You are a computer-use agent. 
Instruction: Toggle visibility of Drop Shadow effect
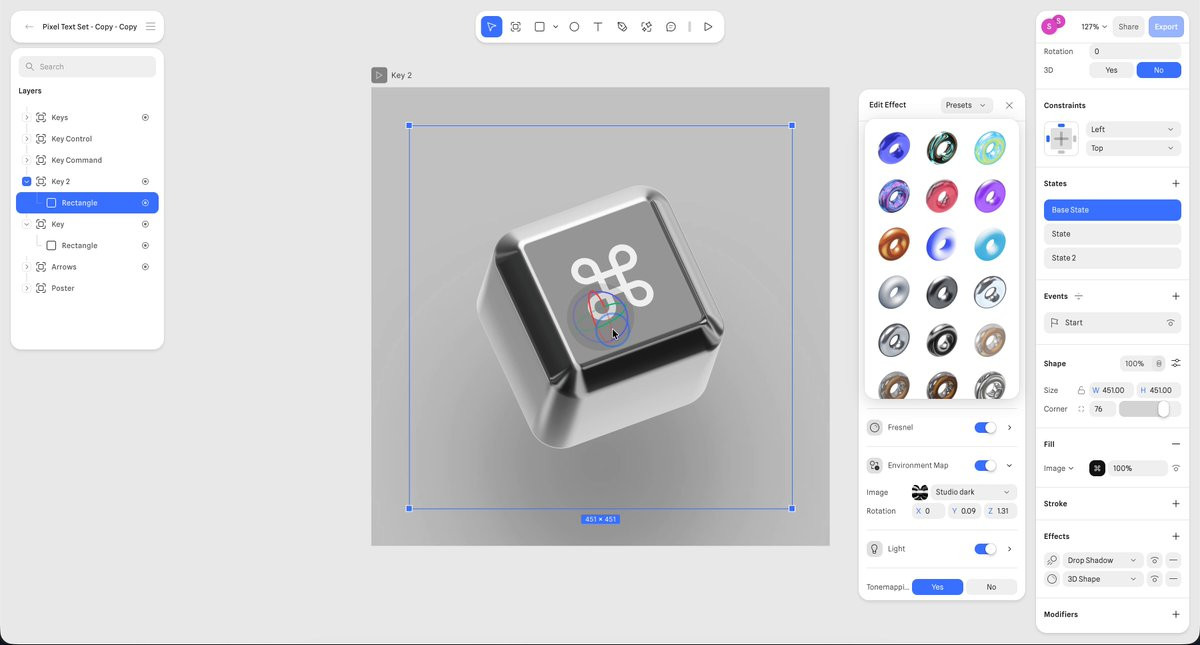pos(1154,560)
